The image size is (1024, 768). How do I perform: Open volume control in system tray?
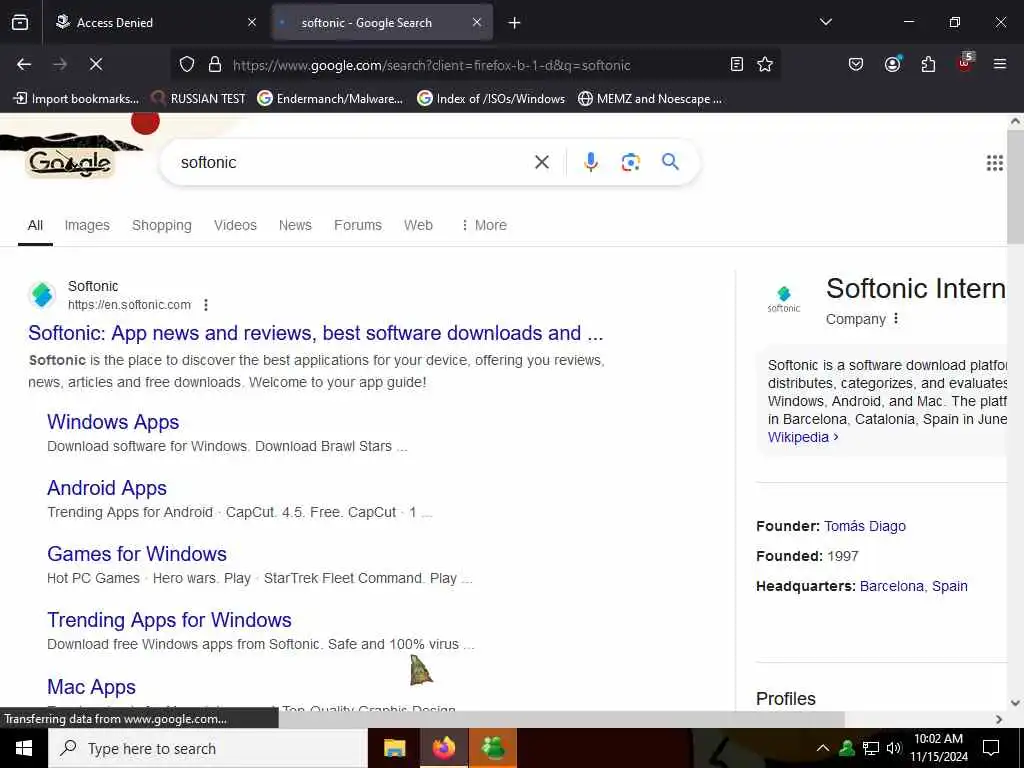pyautogui.click(x=893, y=748)
